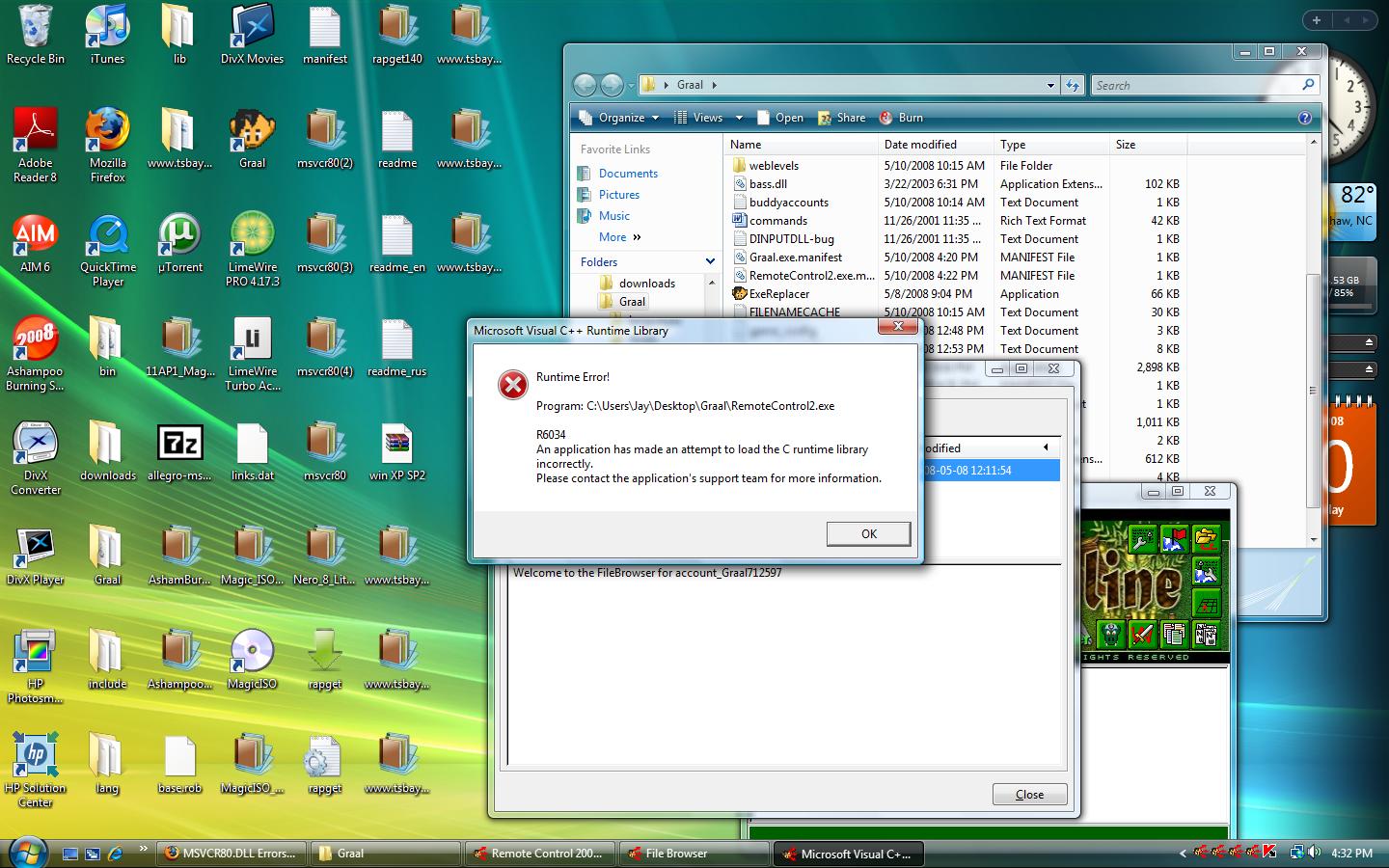The image size is (1389, 868).
Task: Switch to File Browser taskbar item
Action: (x=675, y=854)
